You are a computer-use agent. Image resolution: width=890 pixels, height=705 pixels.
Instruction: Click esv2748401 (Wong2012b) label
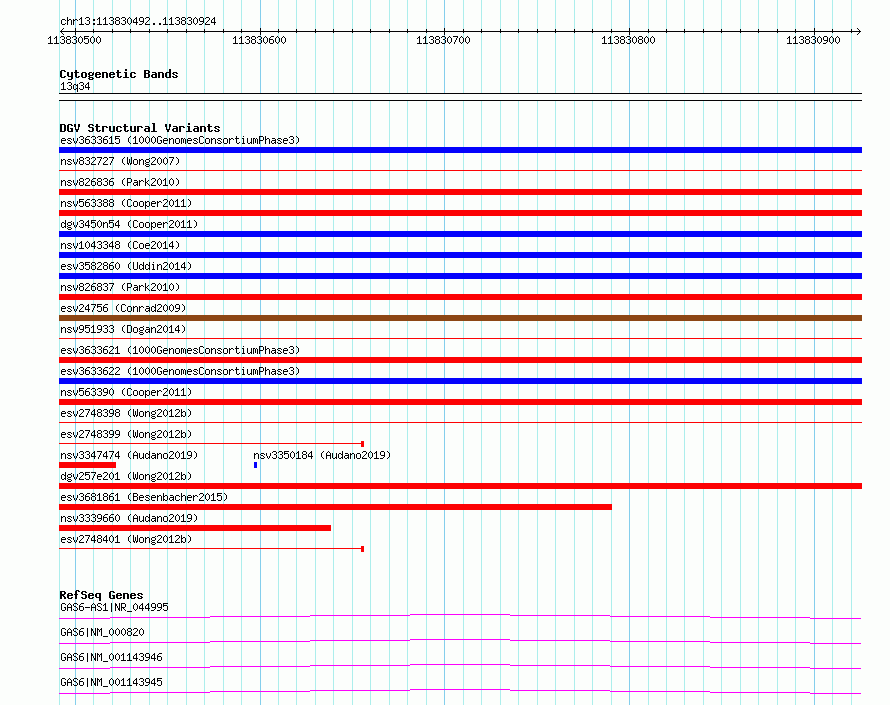126,539
